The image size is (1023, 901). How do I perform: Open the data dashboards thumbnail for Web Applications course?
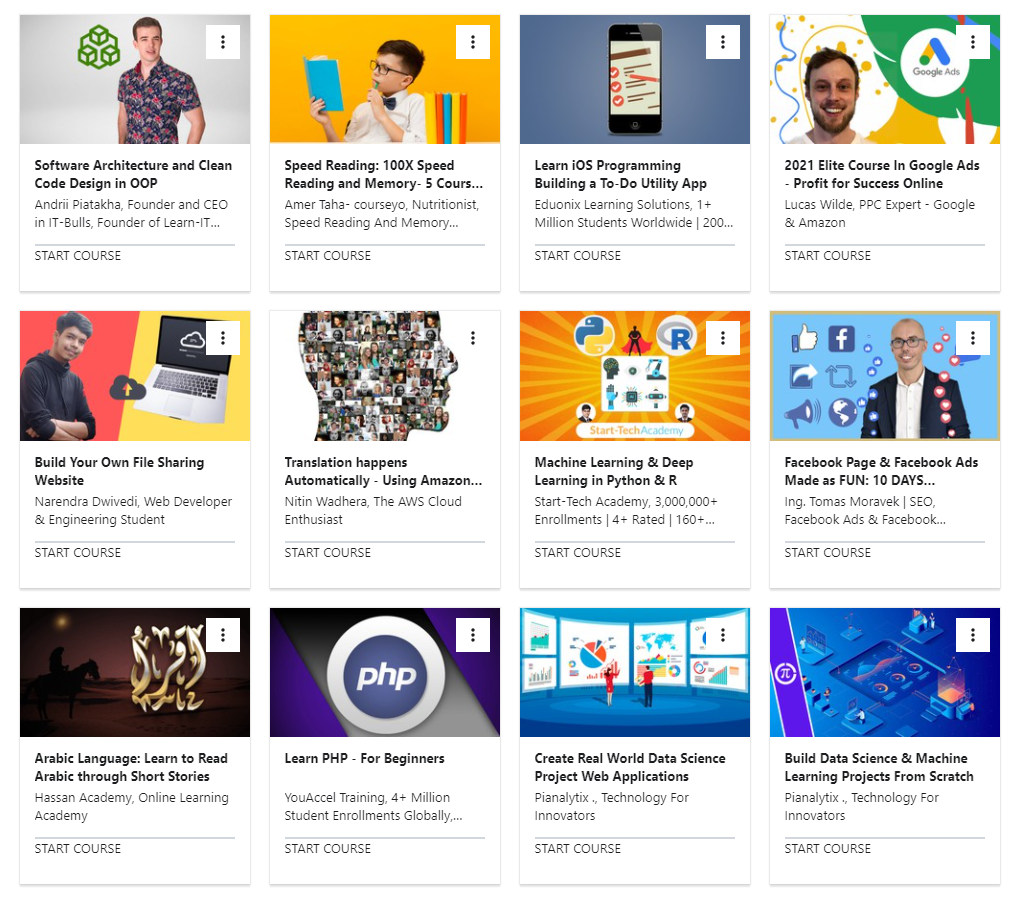pyautogui.click(x=635, y=673)
